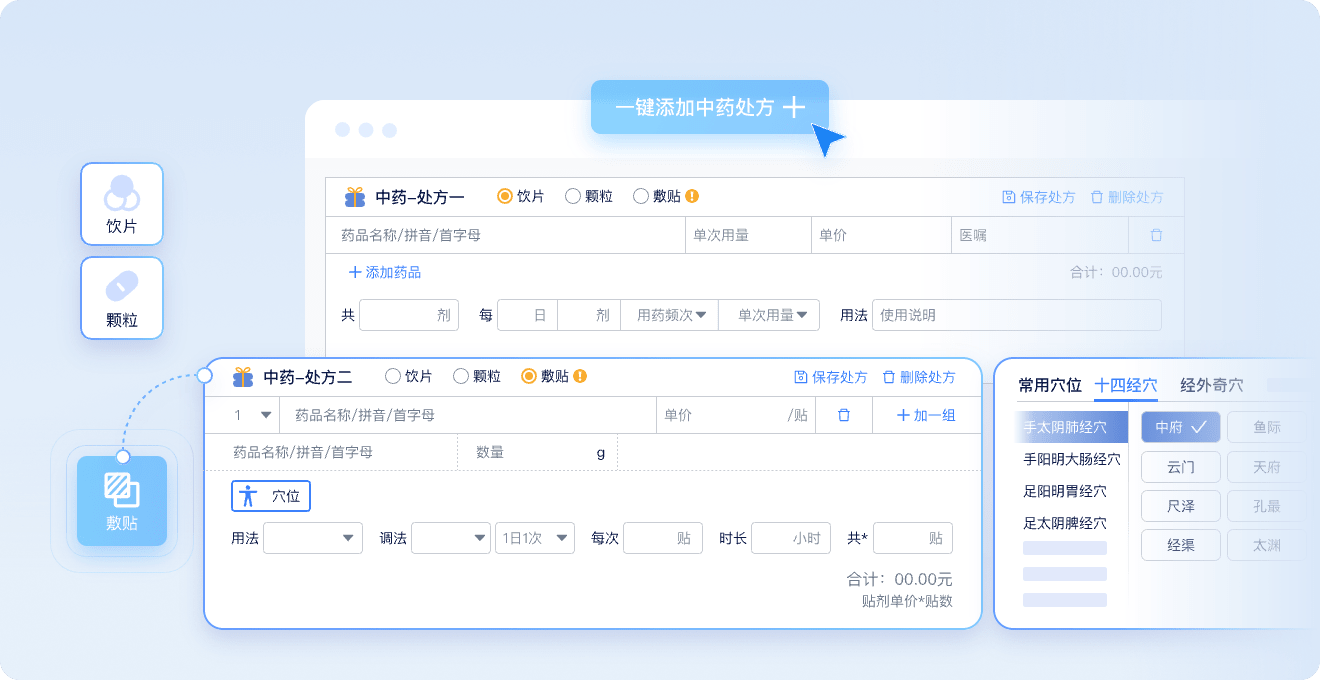This screenshot has width=1320, height=680.
Task: Click trash icon in 处方一 table header
Action: point(1156,236)
